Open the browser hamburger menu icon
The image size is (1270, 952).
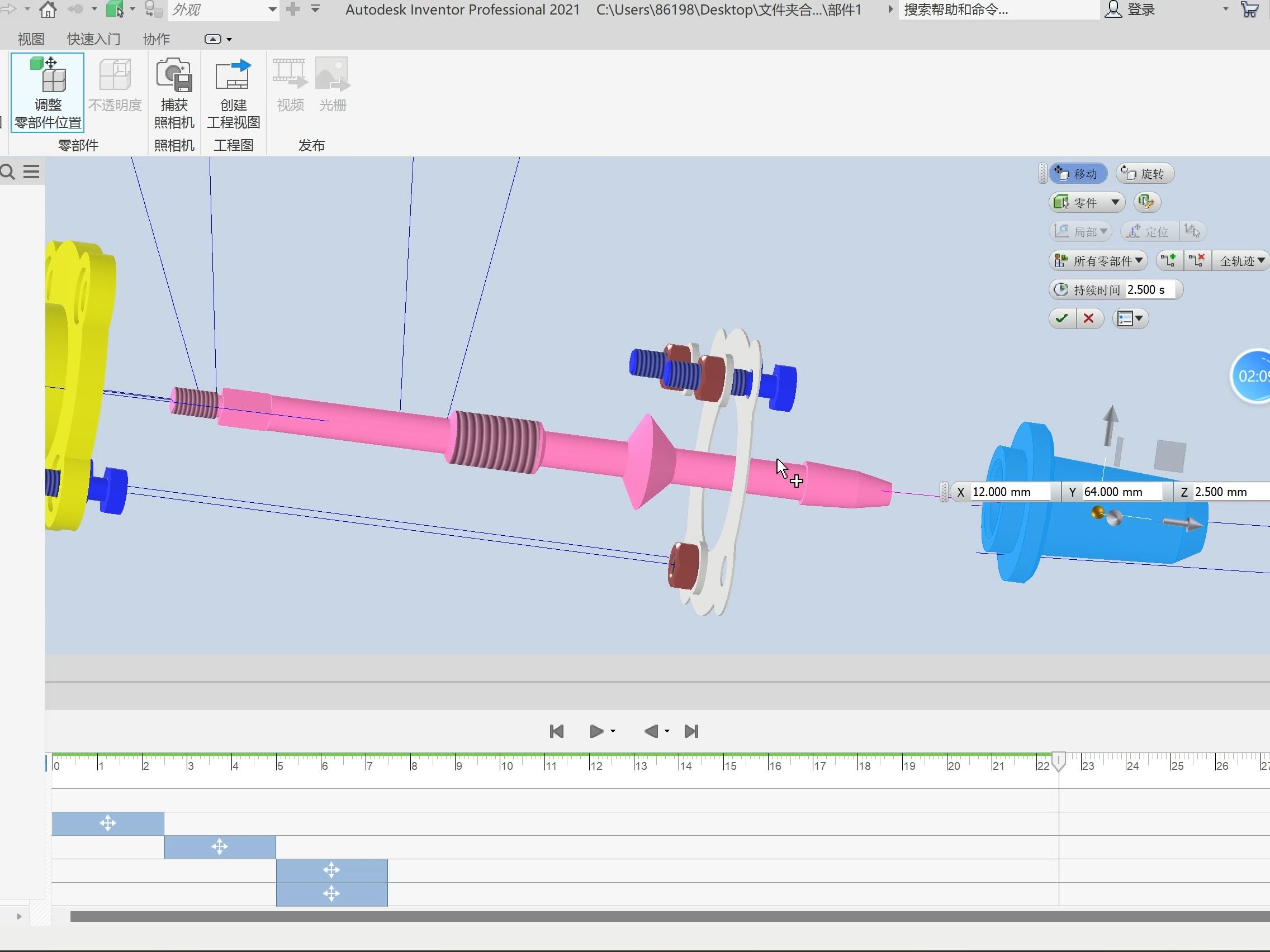click(x=31, y=172)
